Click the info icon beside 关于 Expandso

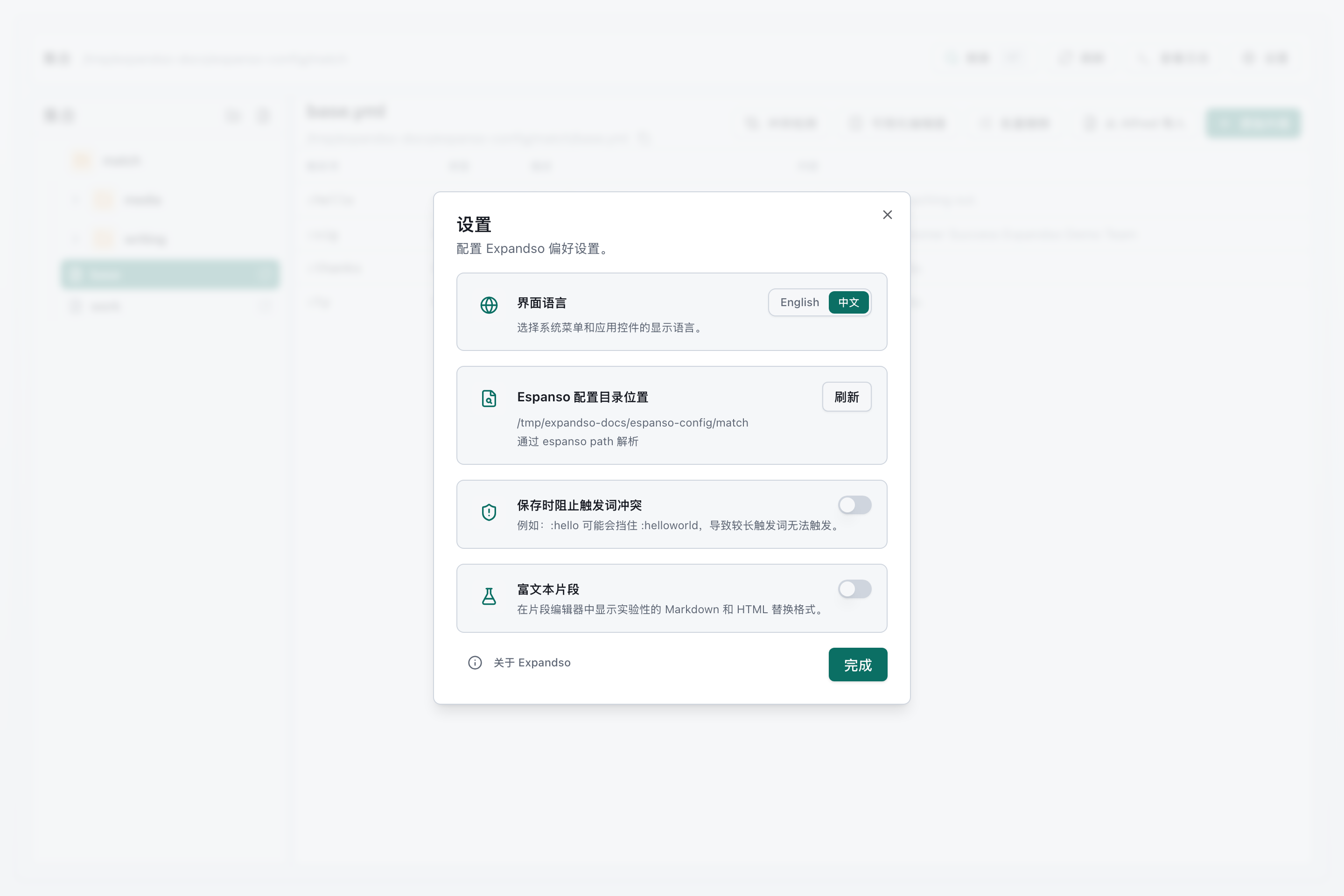(475, 662)
